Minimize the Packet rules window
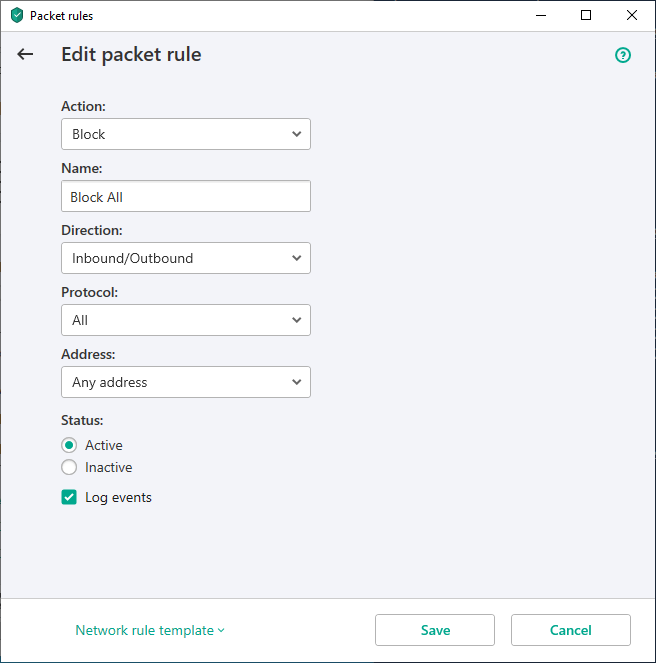 coord(540,16)
